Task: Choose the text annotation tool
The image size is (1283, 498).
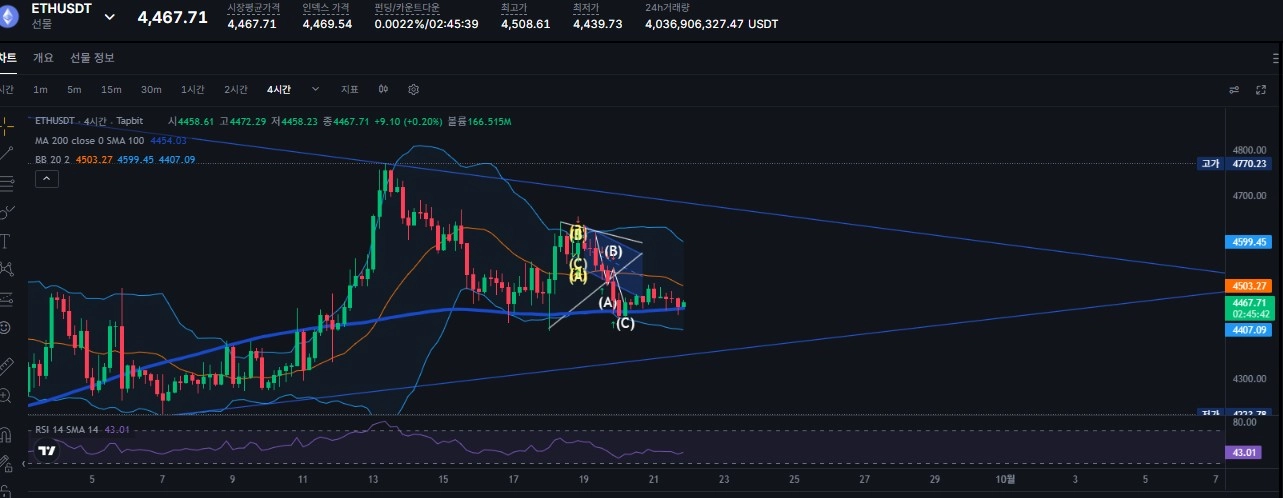Action: click(6, 240)
